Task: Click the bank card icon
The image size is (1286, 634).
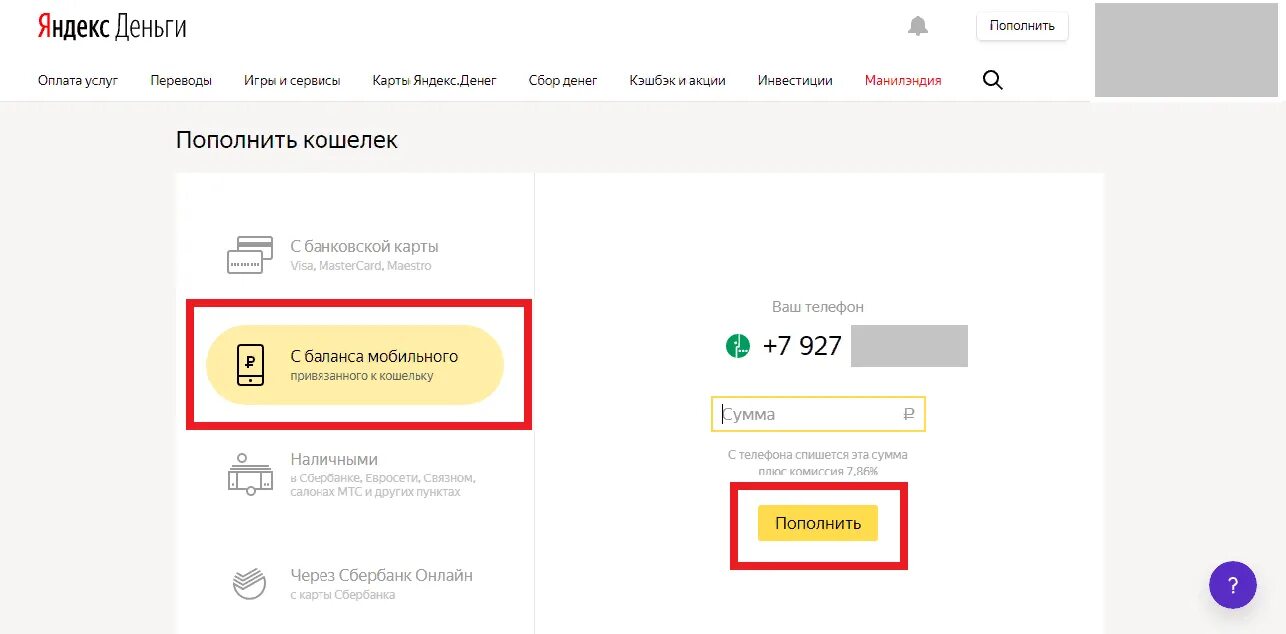Action: [x=250, y=255]
